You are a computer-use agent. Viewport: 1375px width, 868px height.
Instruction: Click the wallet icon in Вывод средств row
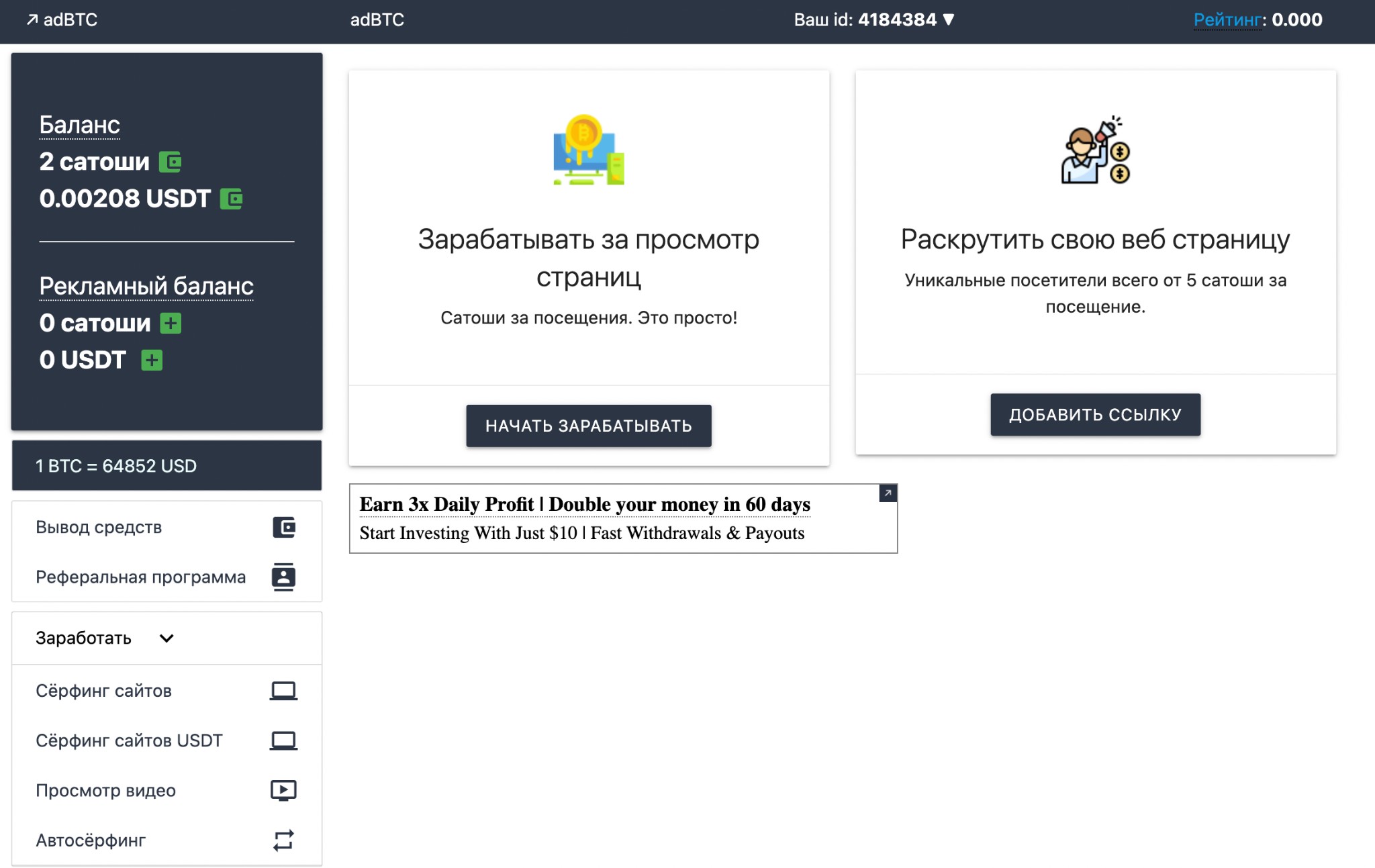point(284,527)
